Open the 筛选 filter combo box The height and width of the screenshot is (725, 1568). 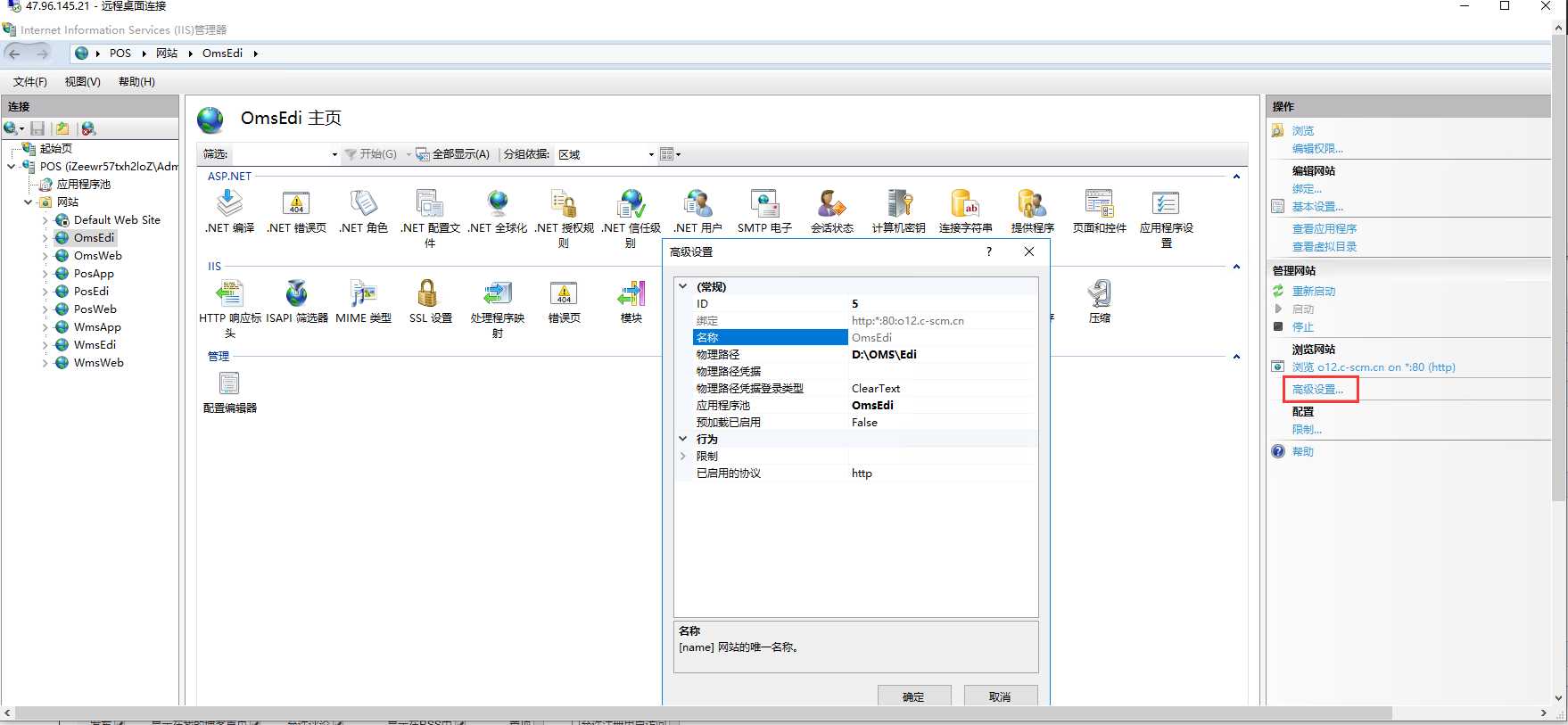[285, 154]
